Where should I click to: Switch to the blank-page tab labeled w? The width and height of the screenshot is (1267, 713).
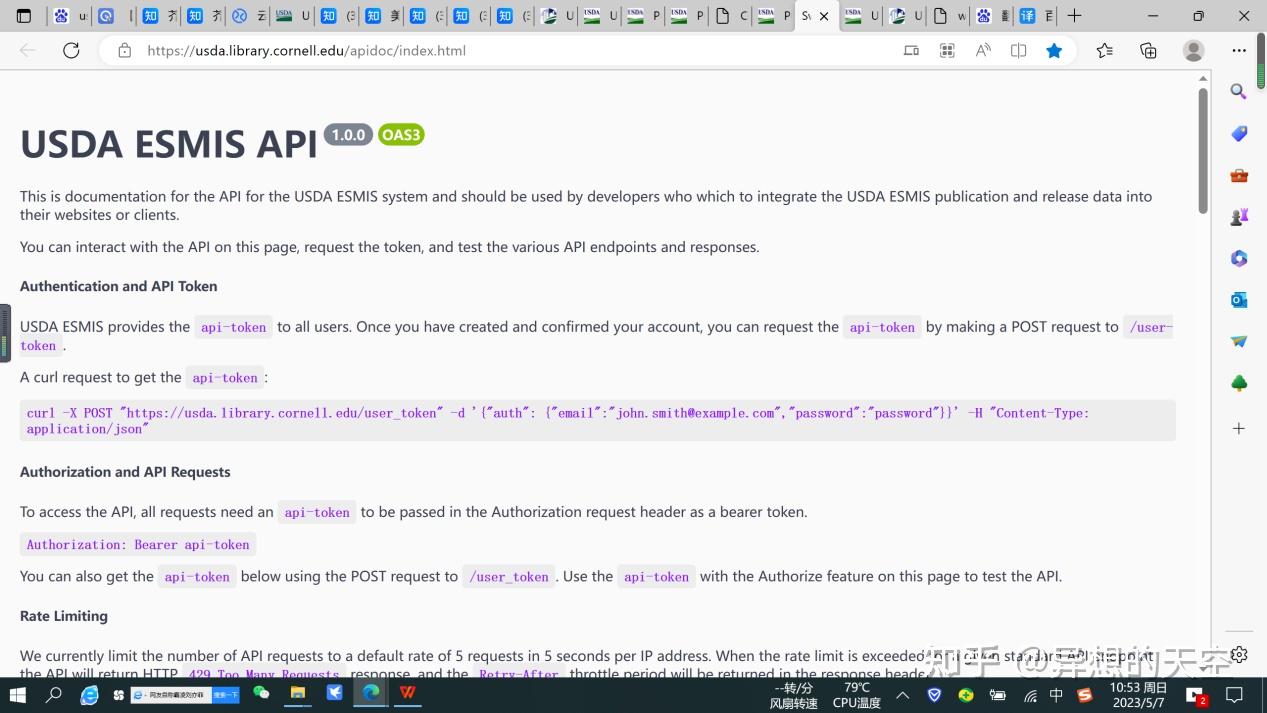pos(949,16)
